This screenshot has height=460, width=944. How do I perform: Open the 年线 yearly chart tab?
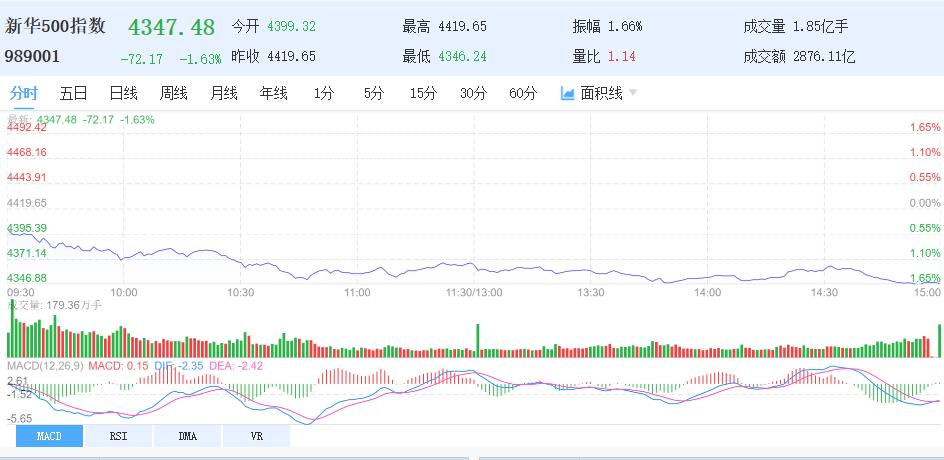click(x=273, y=93)
